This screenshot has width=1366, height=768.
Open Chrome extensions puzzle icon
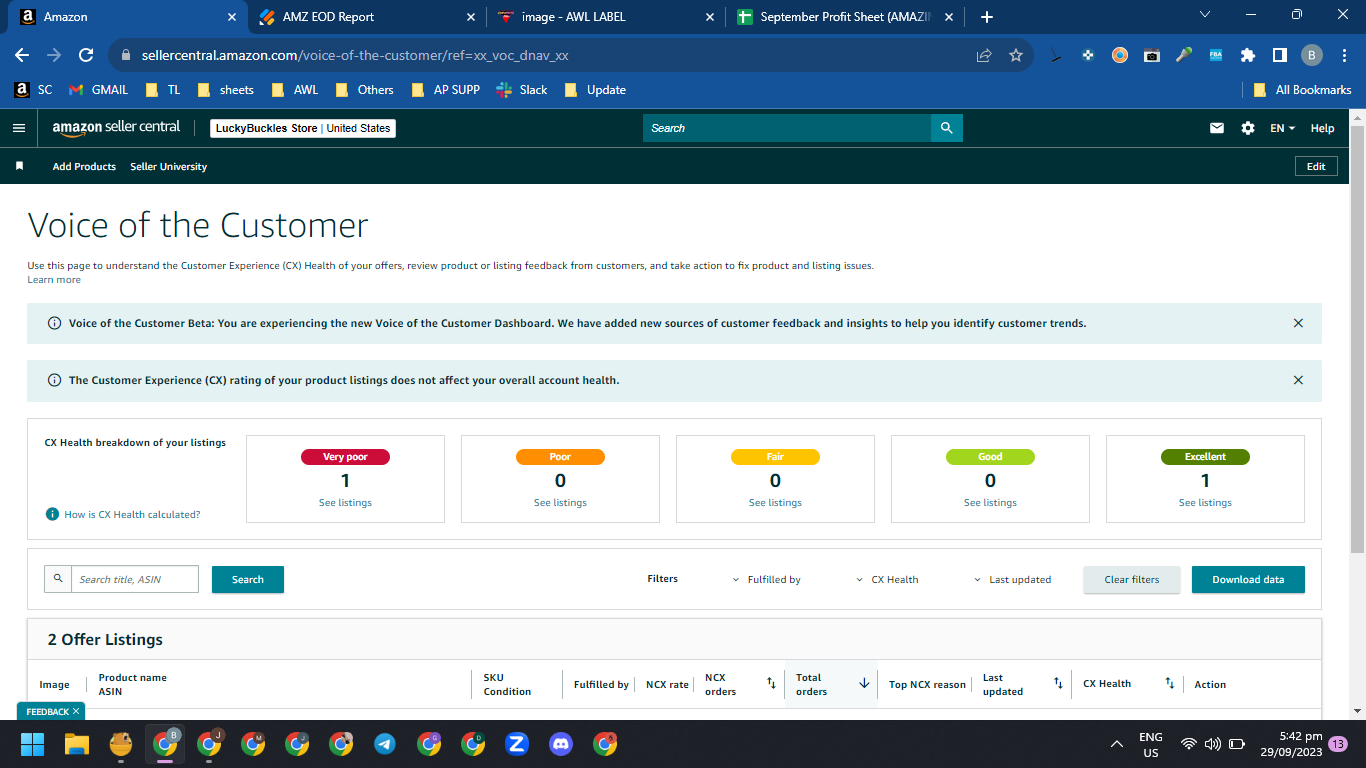[1247, 56]
